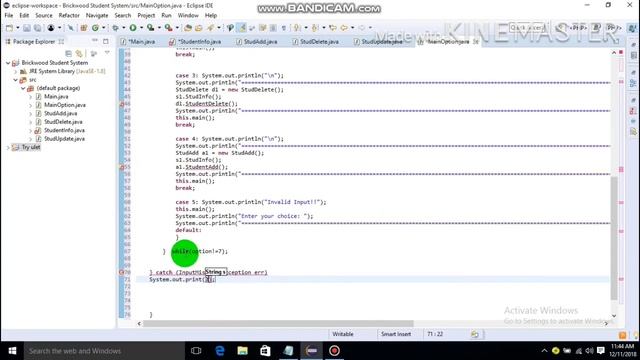Image resolution: width=640 pixels, height=360 pixels.
Task: Click the New Java Package icon
Action: click(x=84, y=28)
